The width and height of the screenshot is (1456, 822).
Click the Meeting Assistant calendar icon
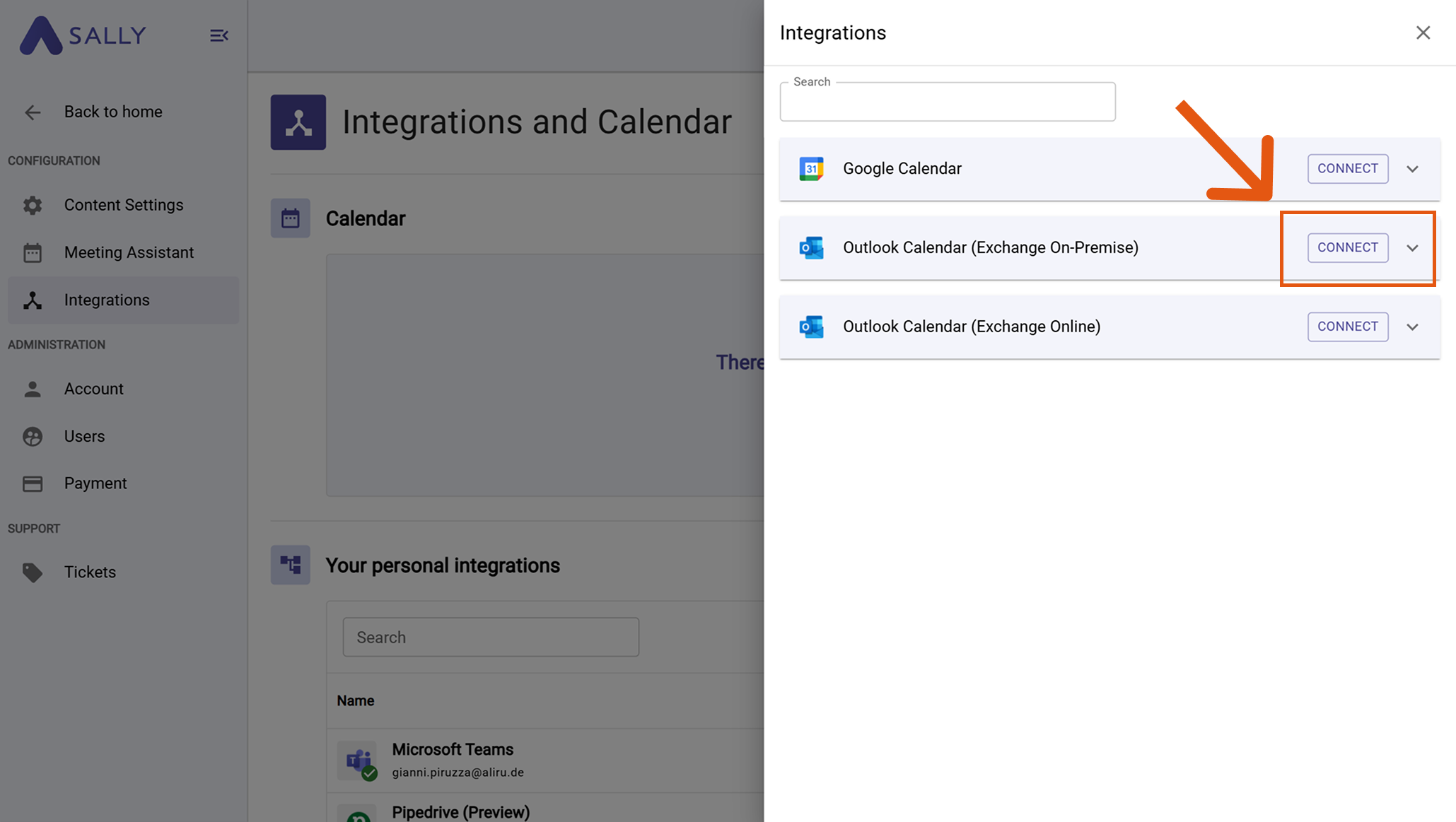coord(33,252)
